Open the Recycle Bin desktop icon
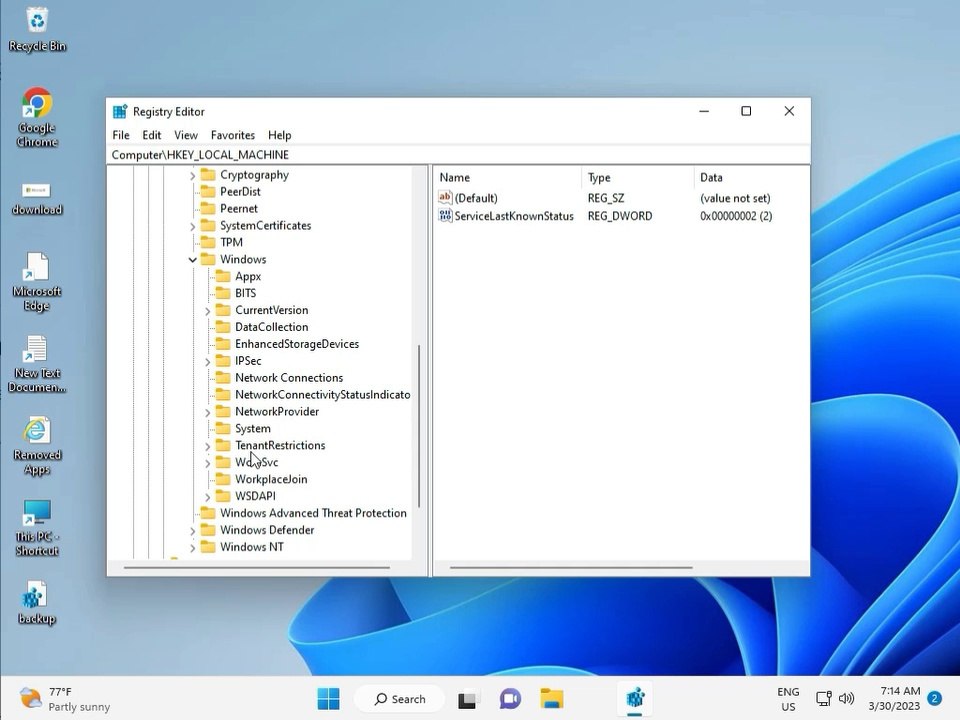 pos(37,29)
